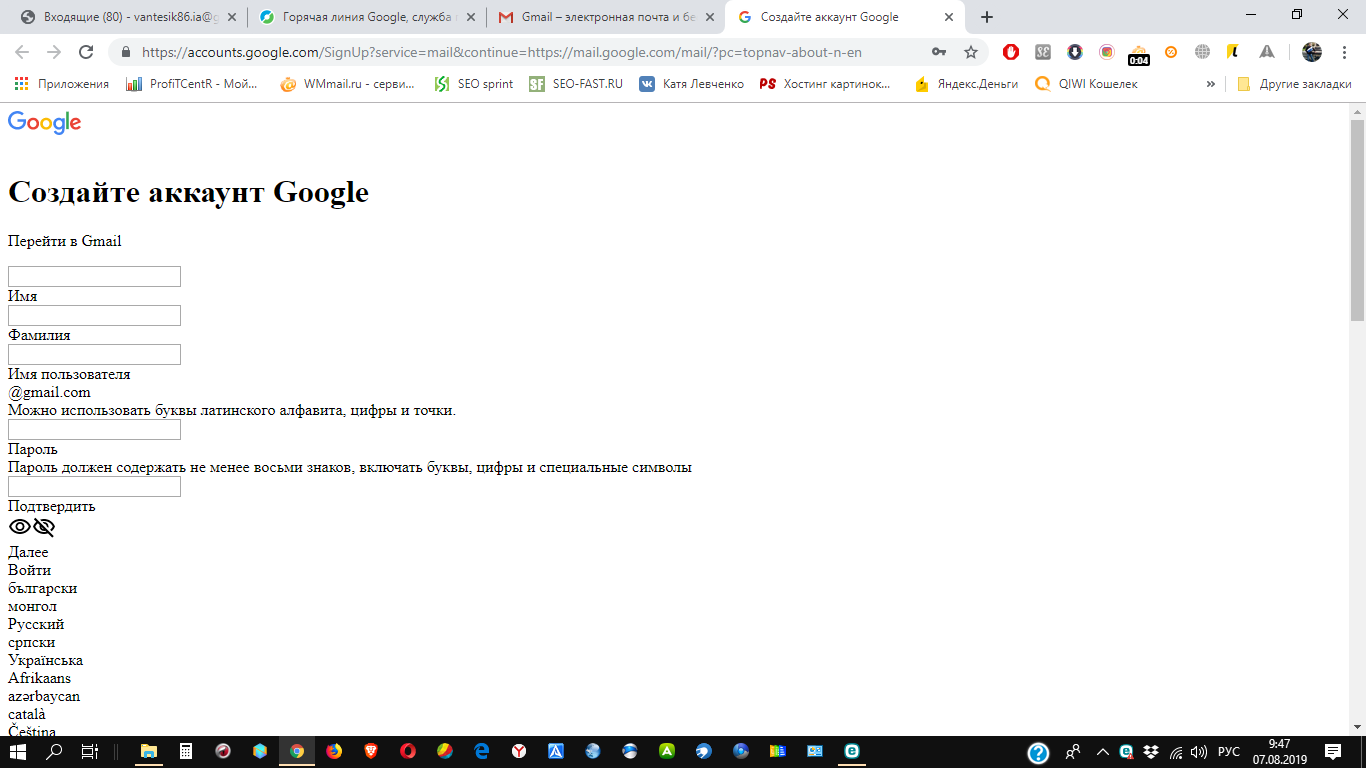Select монгол language
This screenshot has width=1366, height=768.
click(32, 606)
